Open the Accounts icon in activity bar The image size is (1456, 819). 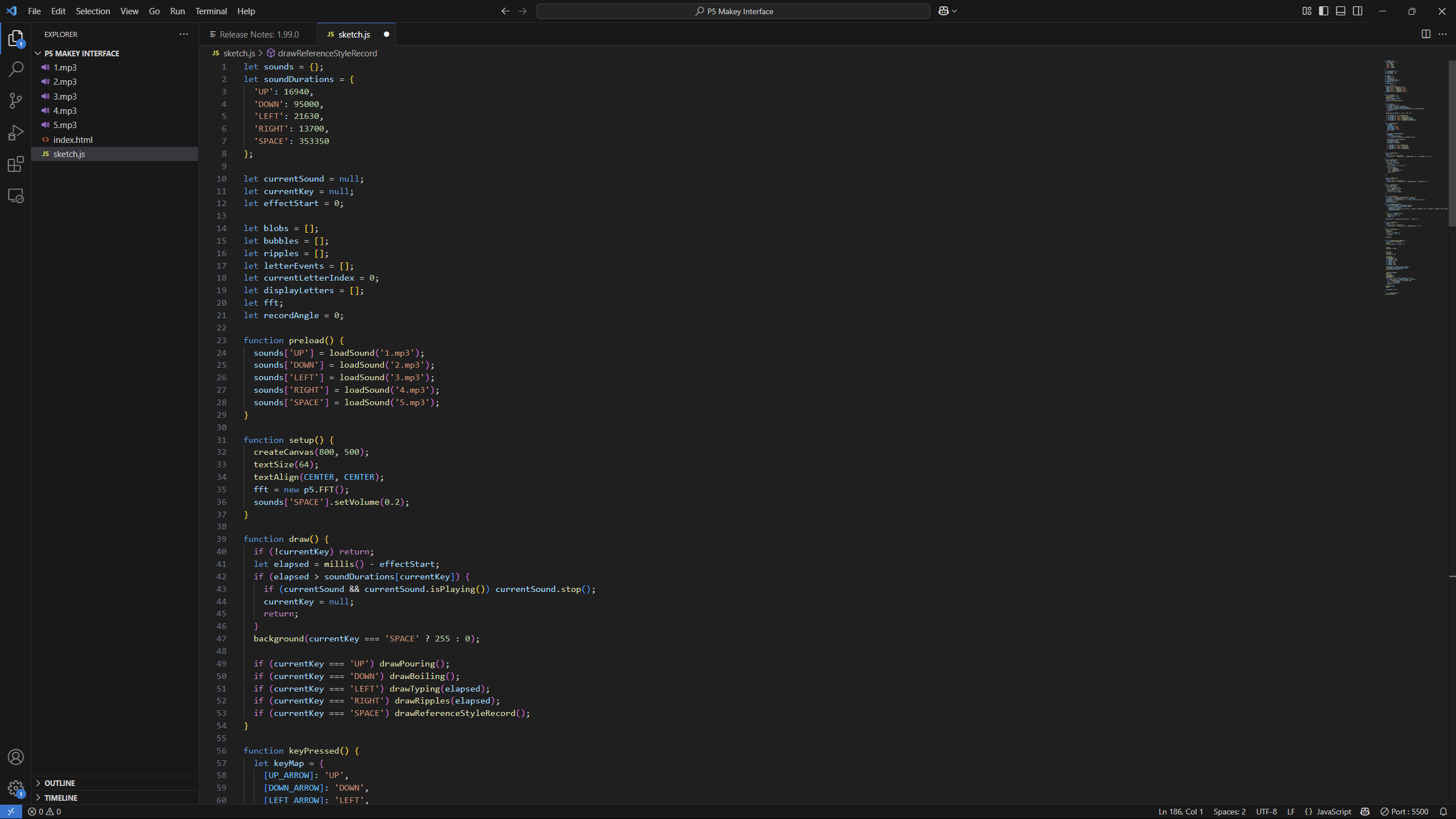[x=16, y=757]
